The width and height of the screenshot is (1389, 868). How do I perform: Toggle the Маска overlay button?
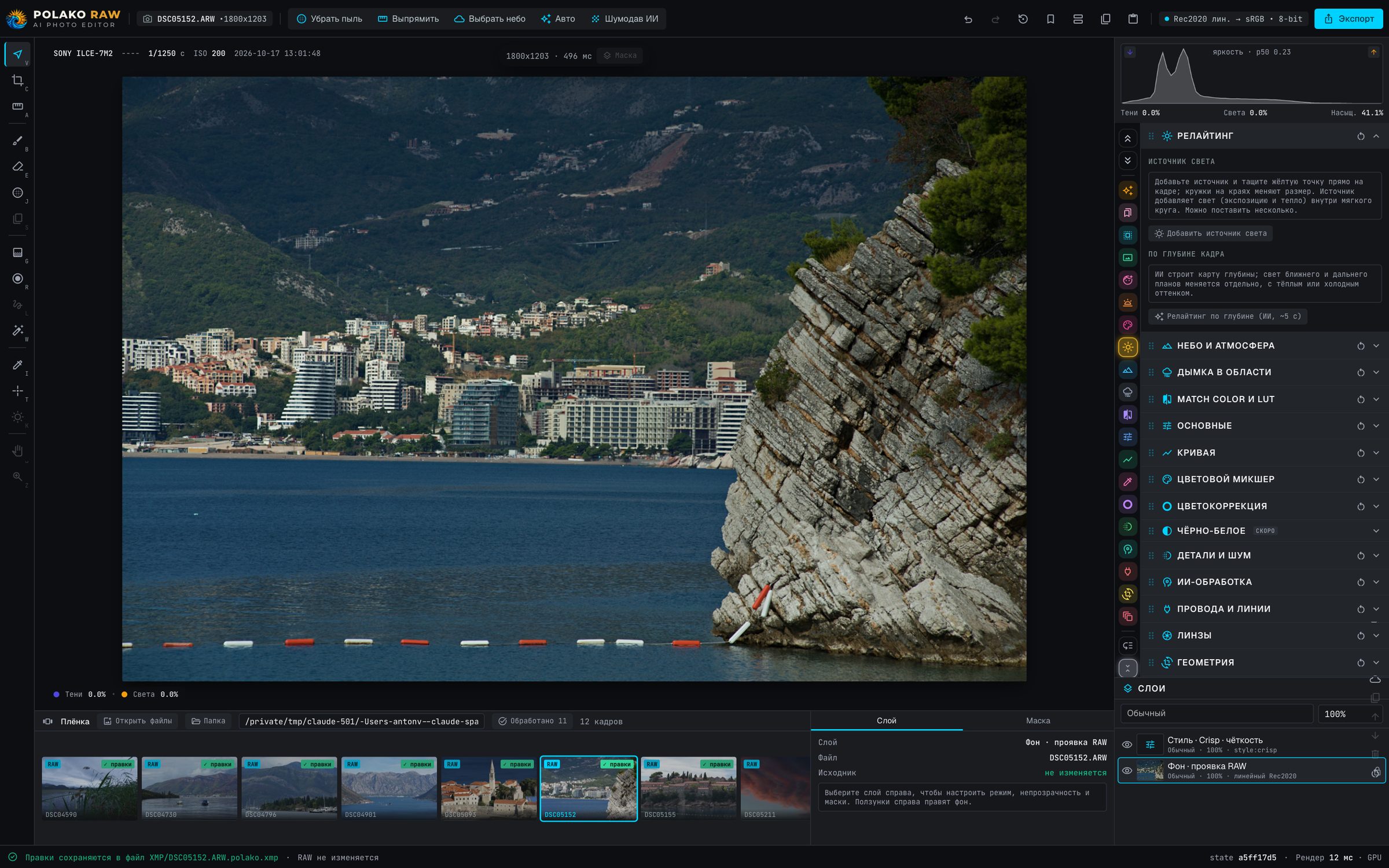620,56
